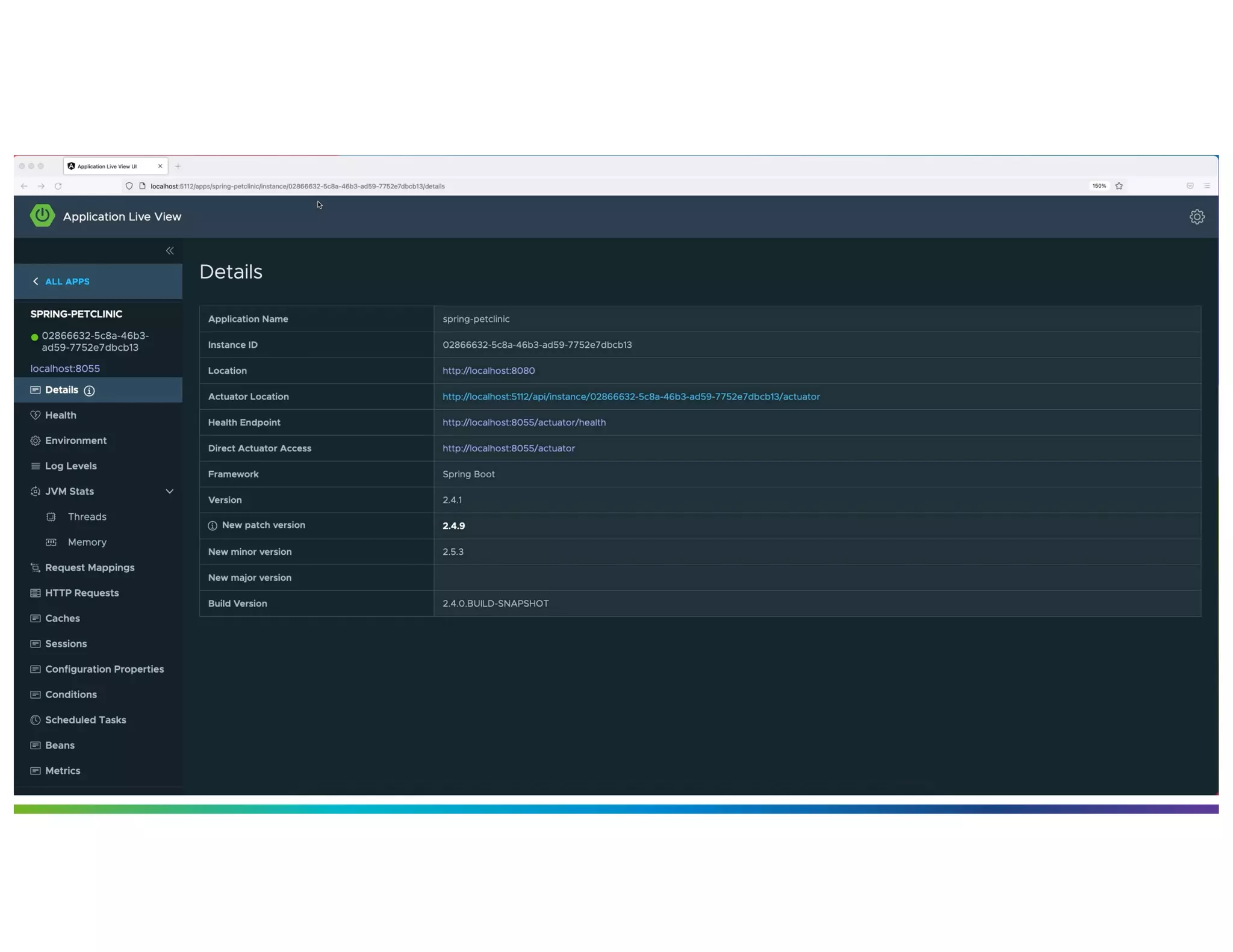Open Metrics page
This screenshot has width=1233, height=952.
coord(63,770)
